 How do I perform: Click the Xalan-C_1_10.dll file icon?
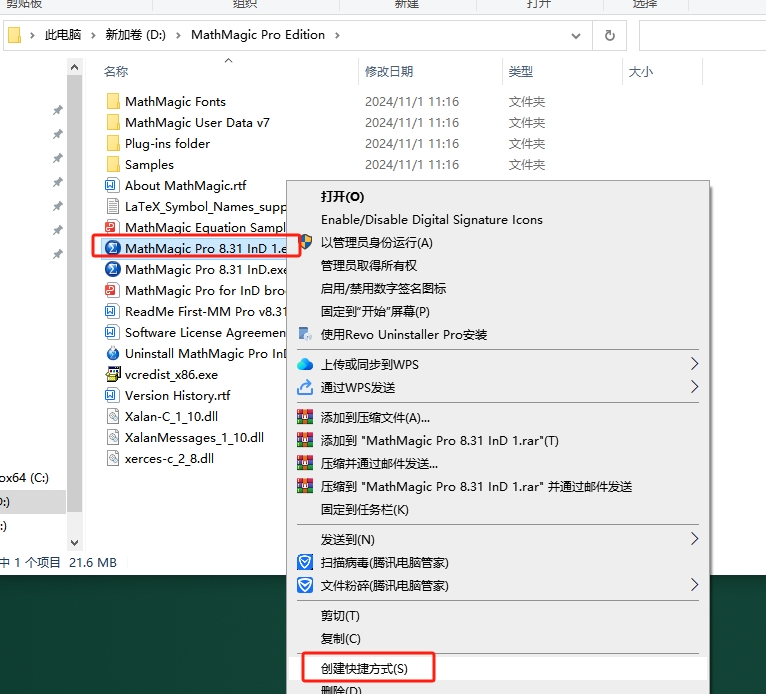tap(113, 416)
